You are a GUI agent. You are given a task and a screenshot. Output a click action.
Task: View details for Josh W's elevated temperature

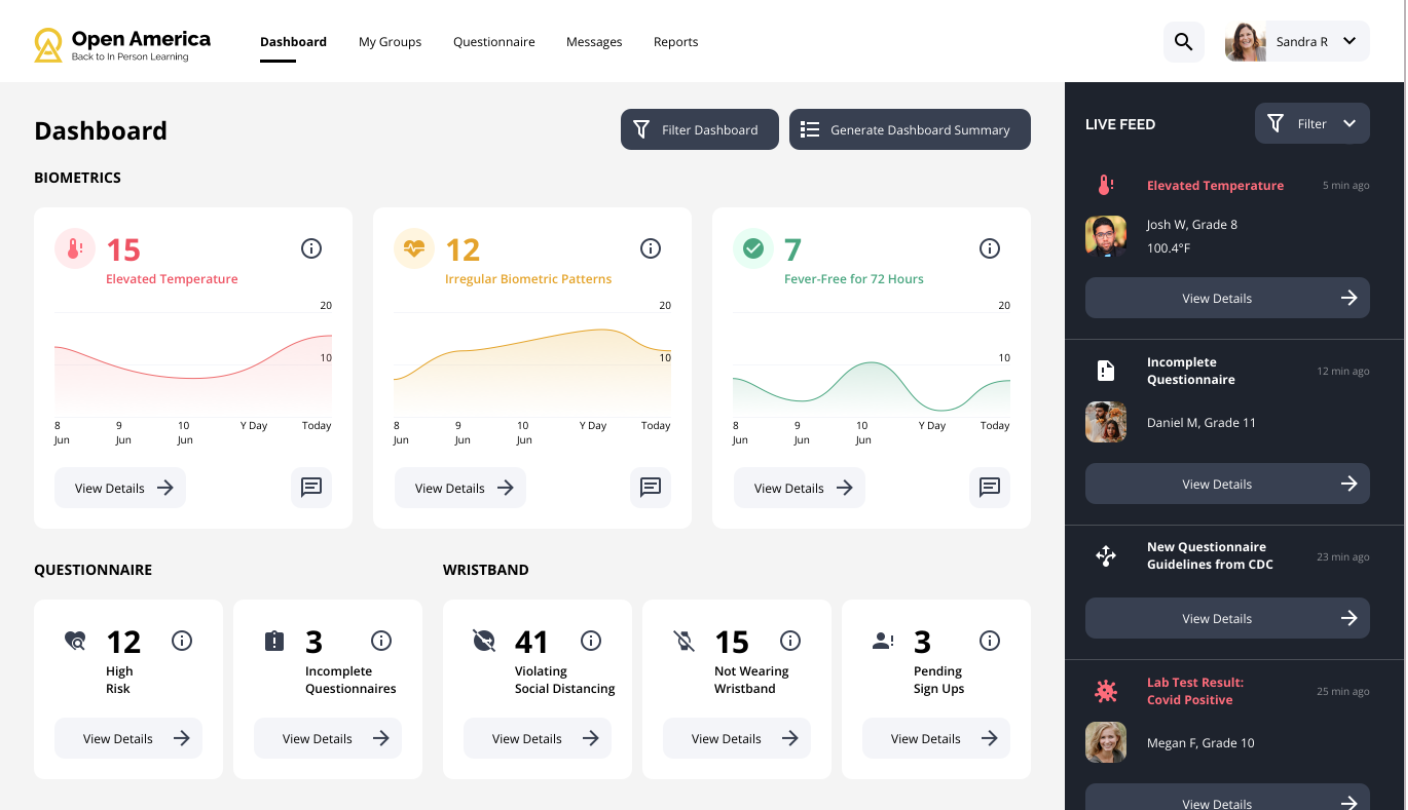coord(1227,297)
